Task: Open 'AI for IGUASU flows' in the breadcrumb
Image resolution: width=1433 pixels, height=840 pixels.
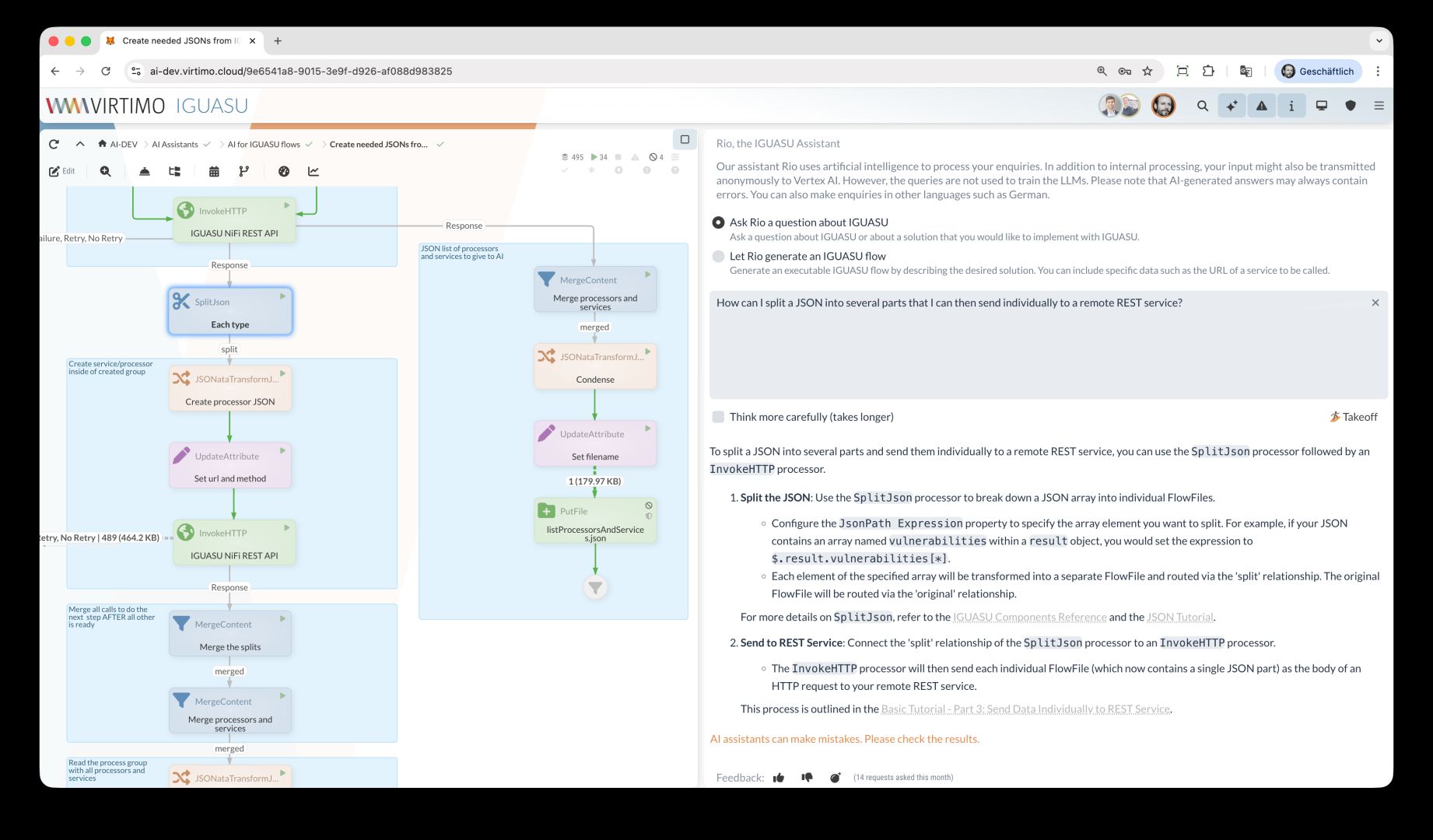Action: pos(264,144)
